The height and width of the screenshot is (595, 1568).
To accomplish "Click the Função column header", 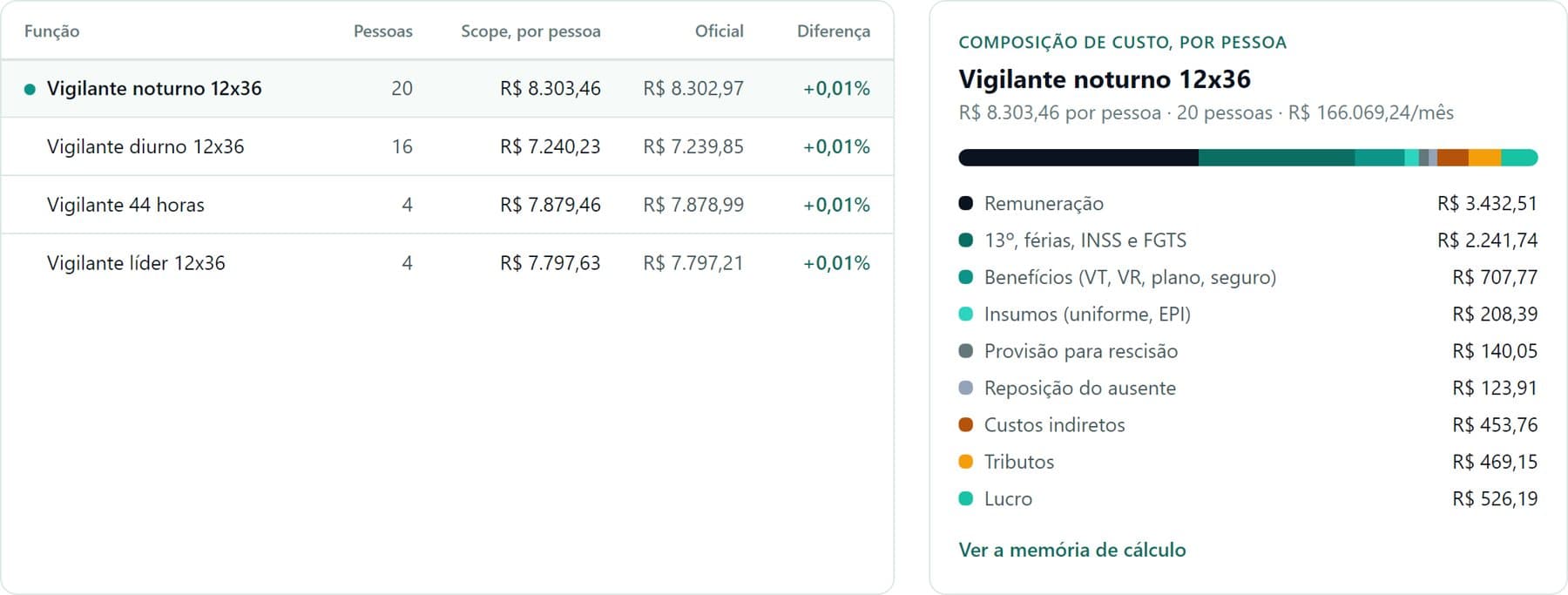I will pyautogui.click(x=51, y=31).
